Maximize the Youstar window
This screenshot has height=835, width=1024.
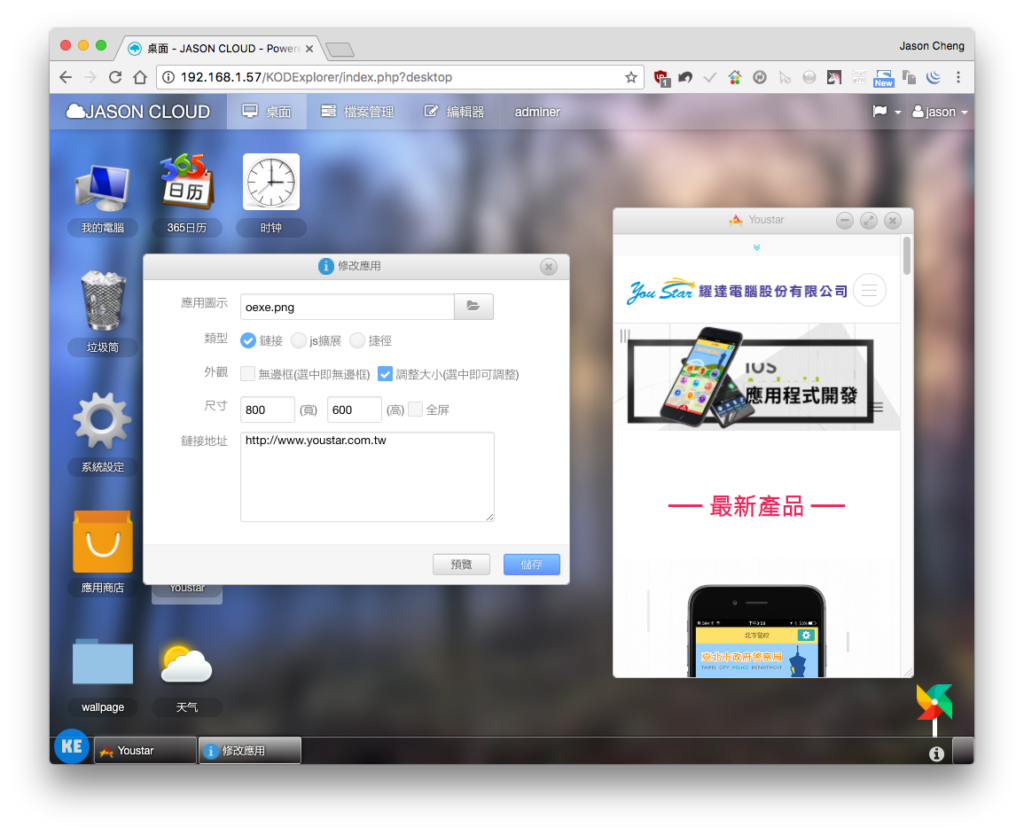[x=869, y=220]
